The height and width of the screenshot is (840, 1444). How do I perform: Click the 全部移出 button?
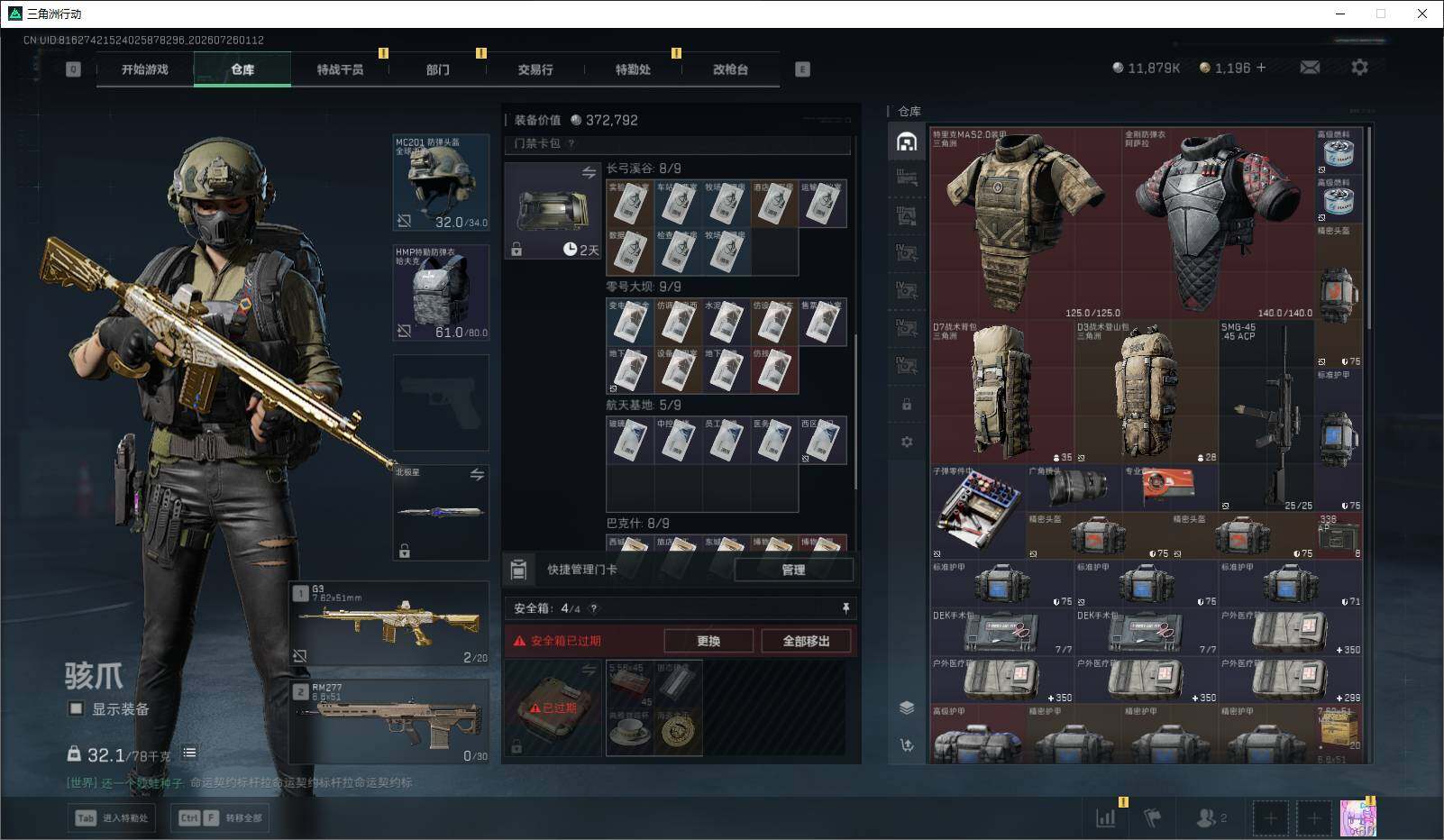806,641
